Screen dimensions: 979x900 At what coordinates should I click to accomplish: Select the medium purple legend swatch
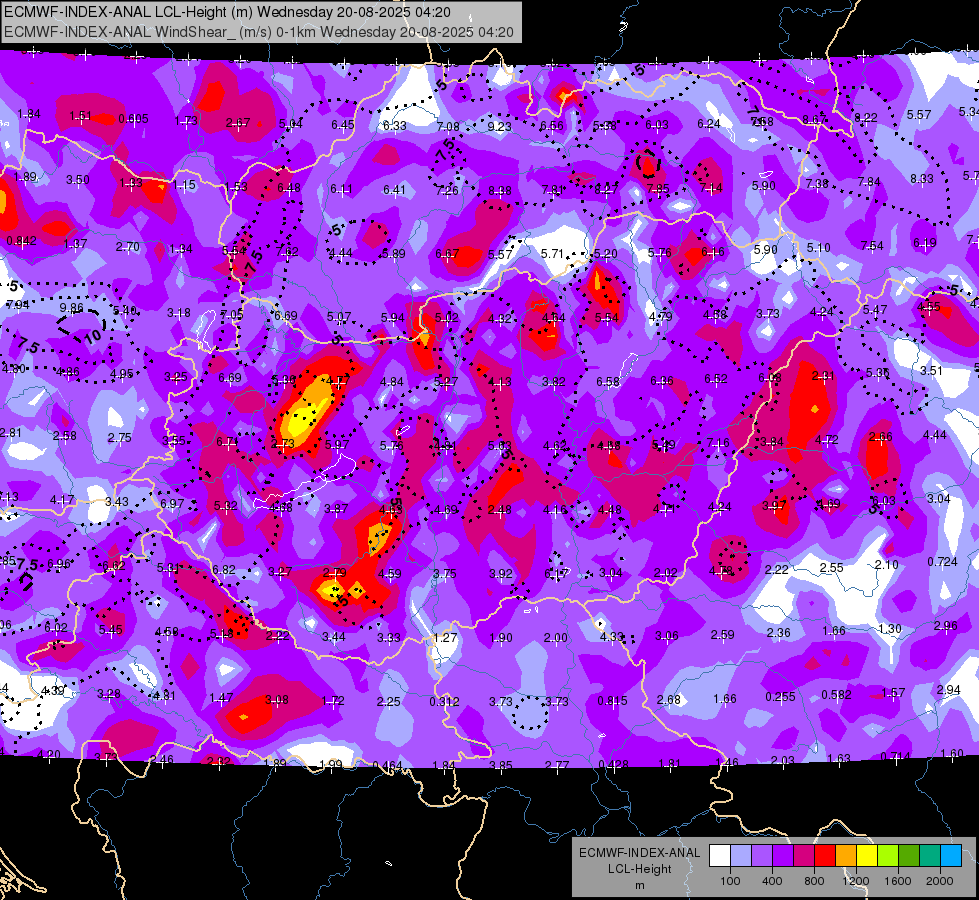762,856
